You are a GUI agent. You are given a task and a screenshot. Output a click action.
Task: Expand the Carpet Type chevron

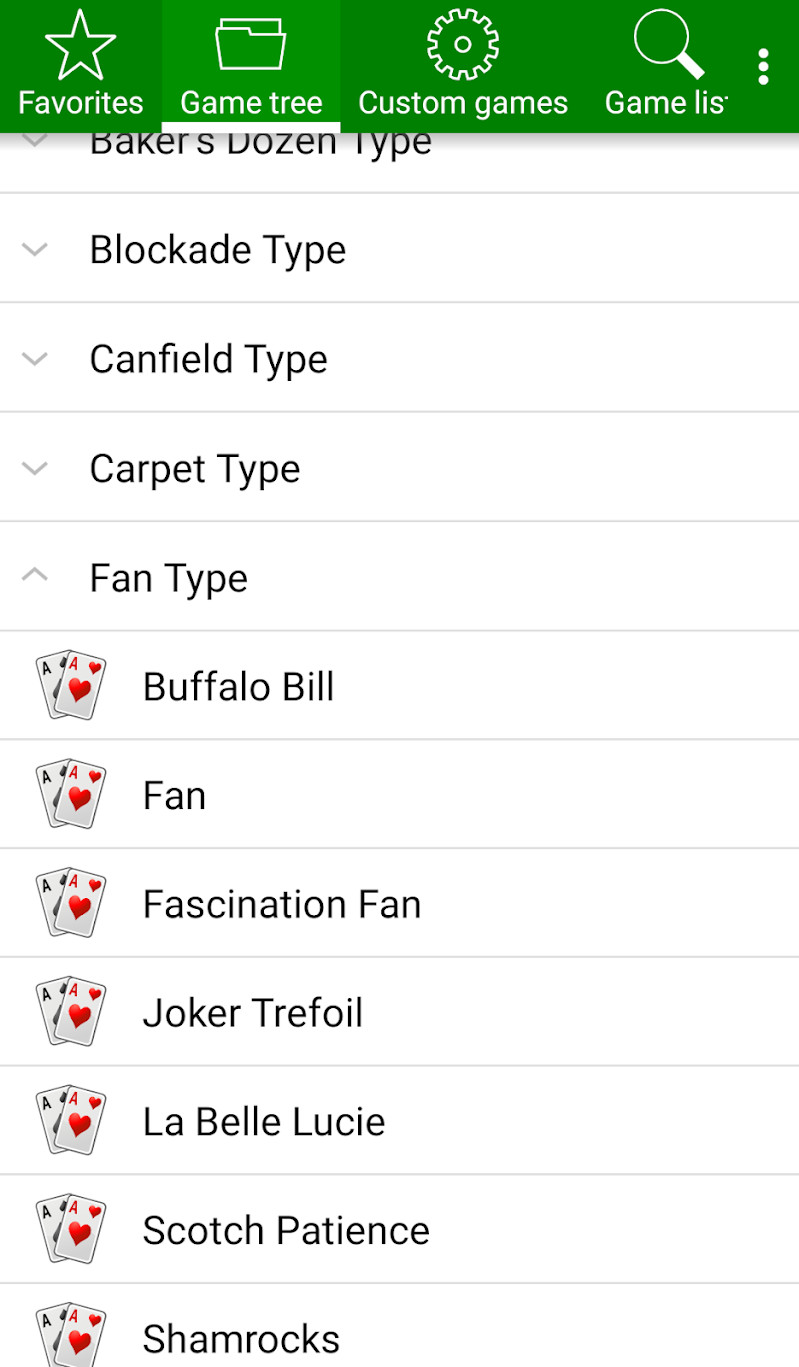click(x=35, y=467)
